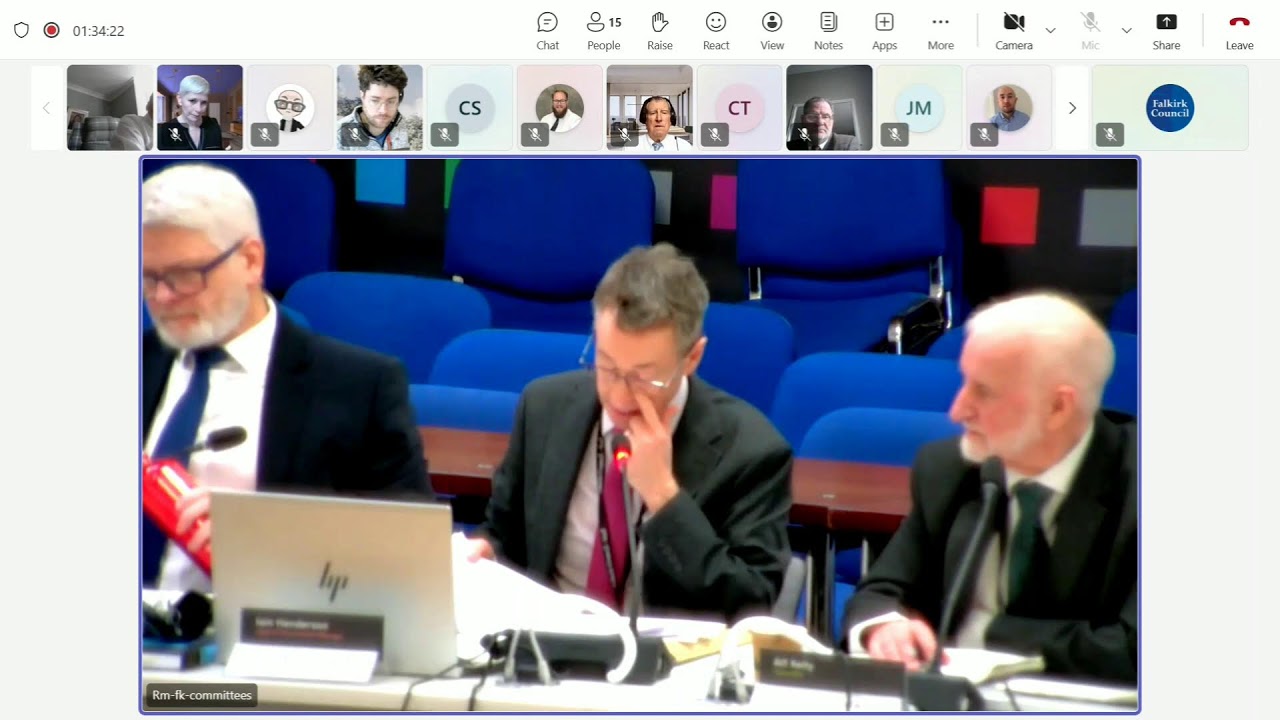The height and width of the screenshot is (720, 1280).
Task: Click muted mic icon on JM tile
Action: coord(894,134)
